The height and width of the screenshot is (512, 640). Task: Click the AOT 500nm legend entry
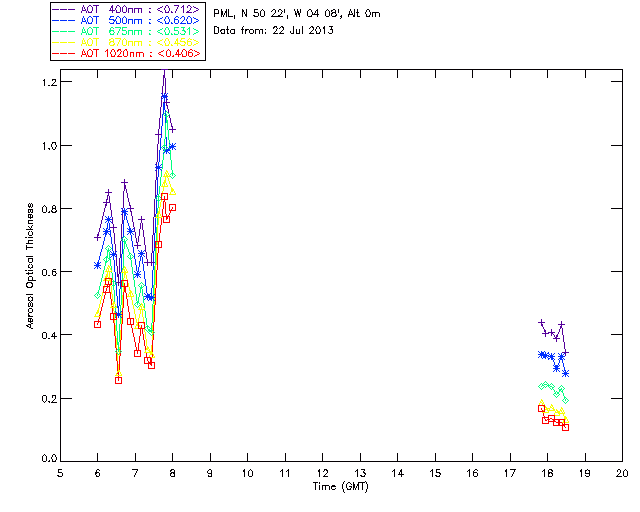(127, 20)
